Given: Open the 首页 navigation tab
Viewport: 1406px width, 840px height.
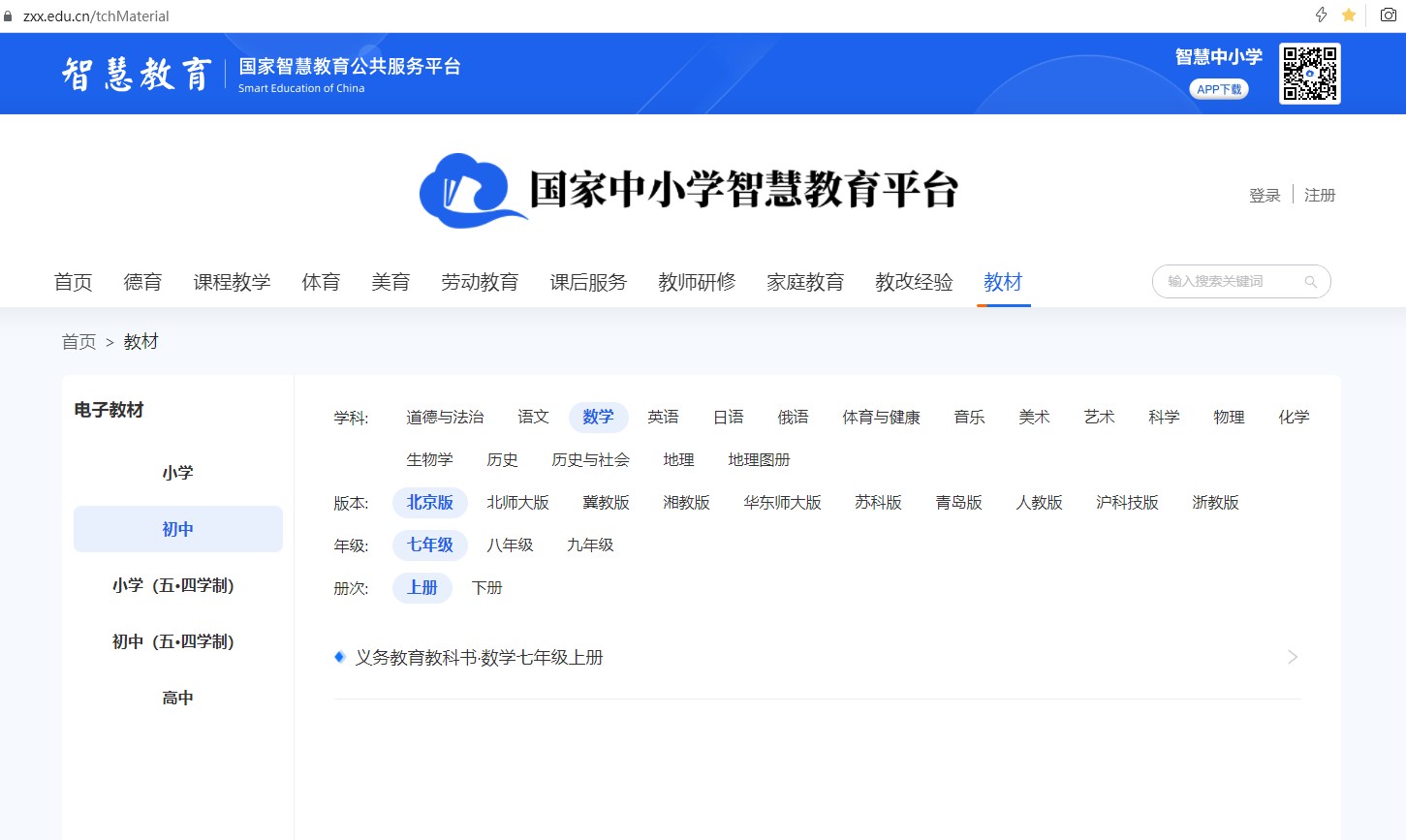Looking at the screenshot, I should 74,282.
